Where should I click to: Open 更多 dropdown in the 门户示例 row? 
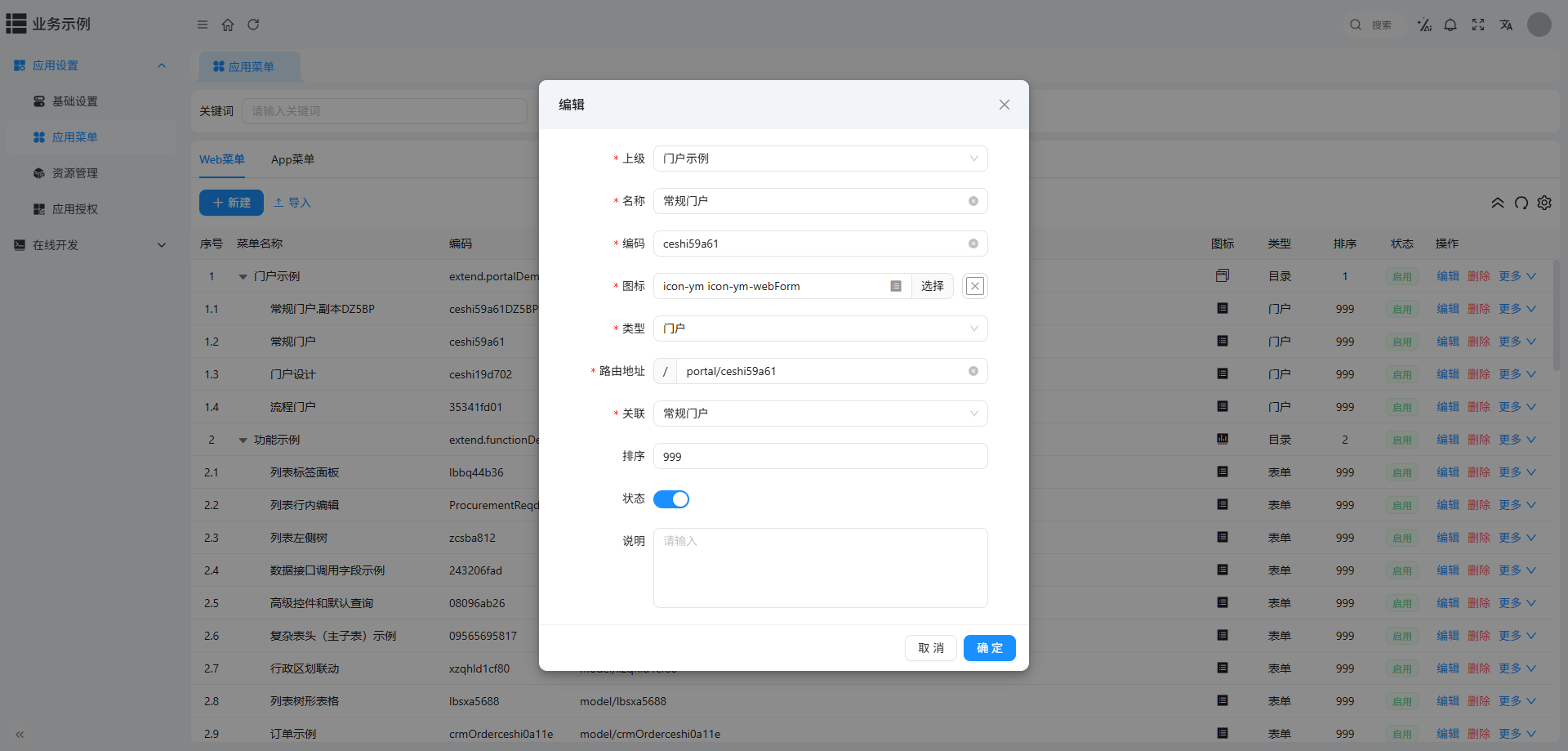(1517, 276)
